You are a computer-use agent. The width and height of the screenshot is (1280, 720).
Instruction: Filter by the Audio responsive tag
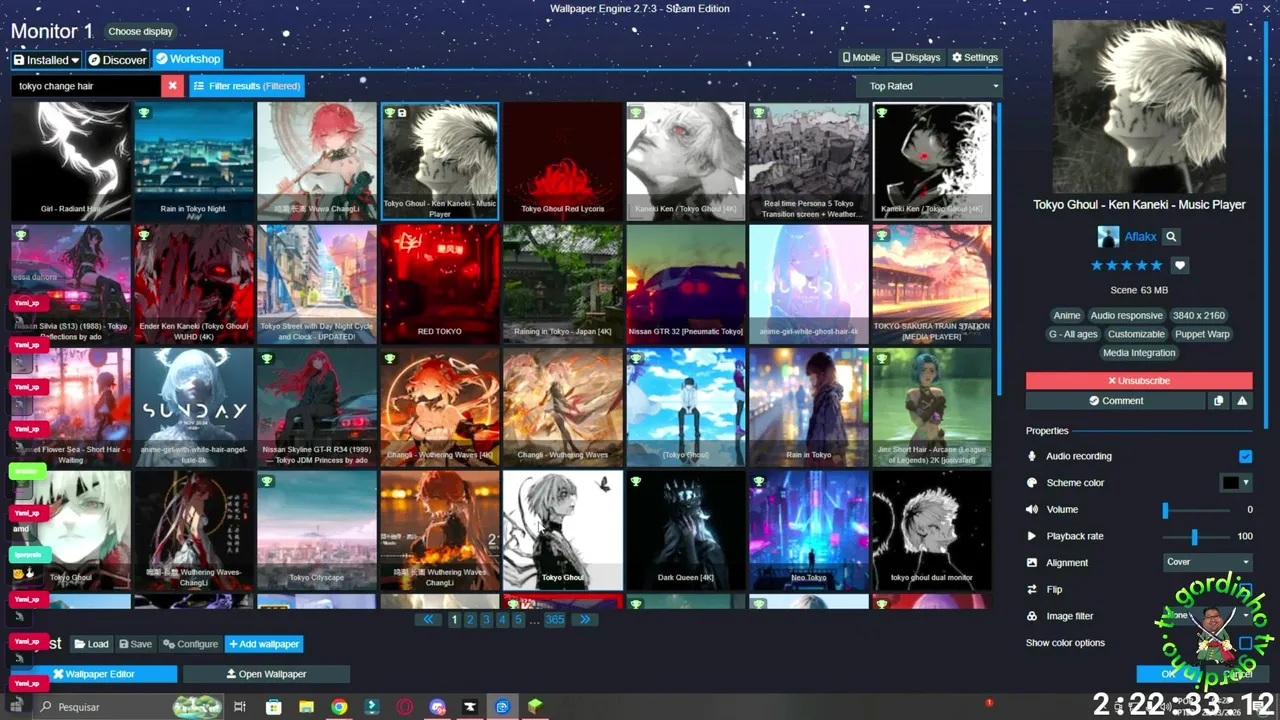tap(1126, 315)
